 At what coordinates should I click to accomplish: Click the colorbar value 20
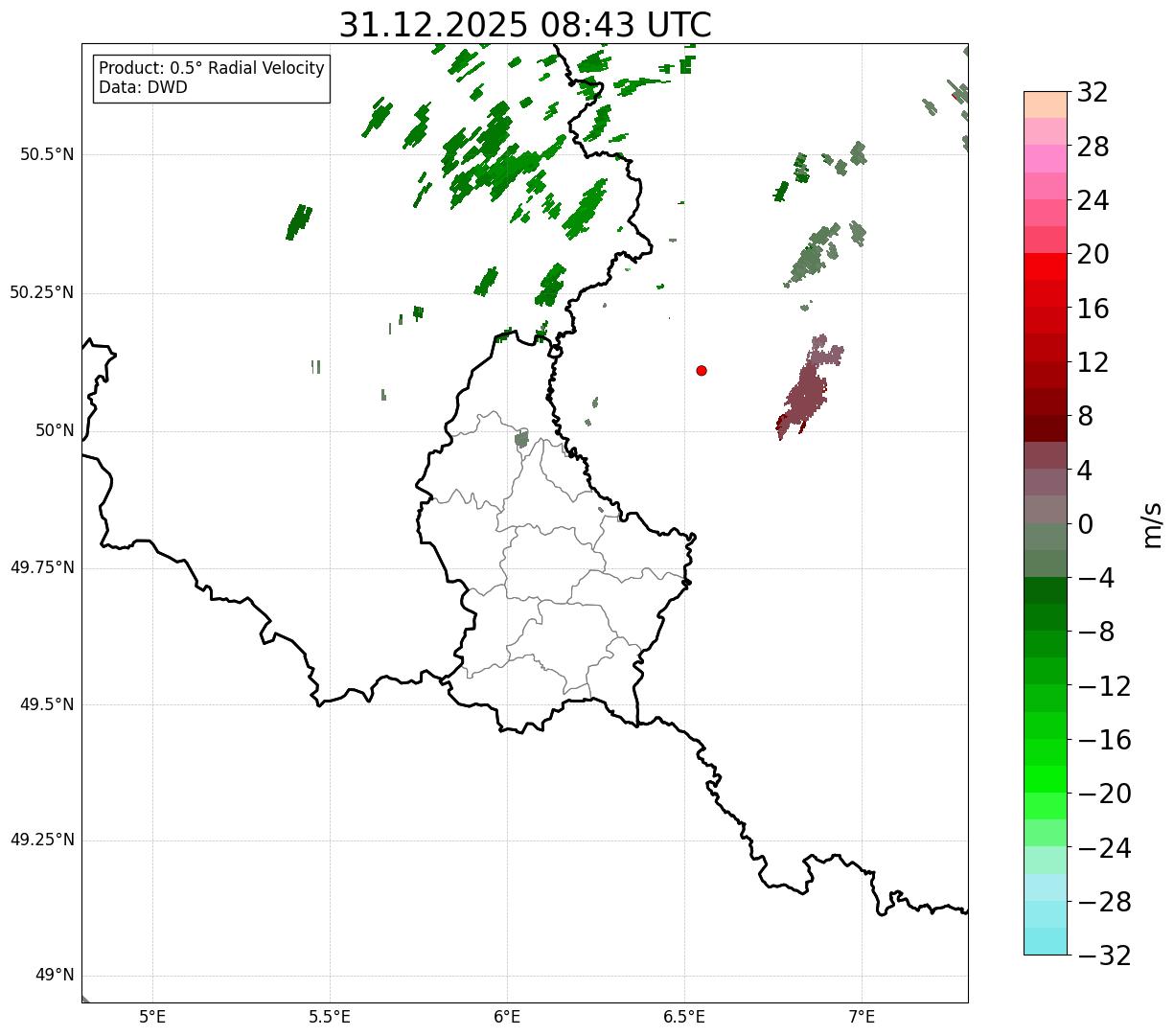[x=1093, y=254]
